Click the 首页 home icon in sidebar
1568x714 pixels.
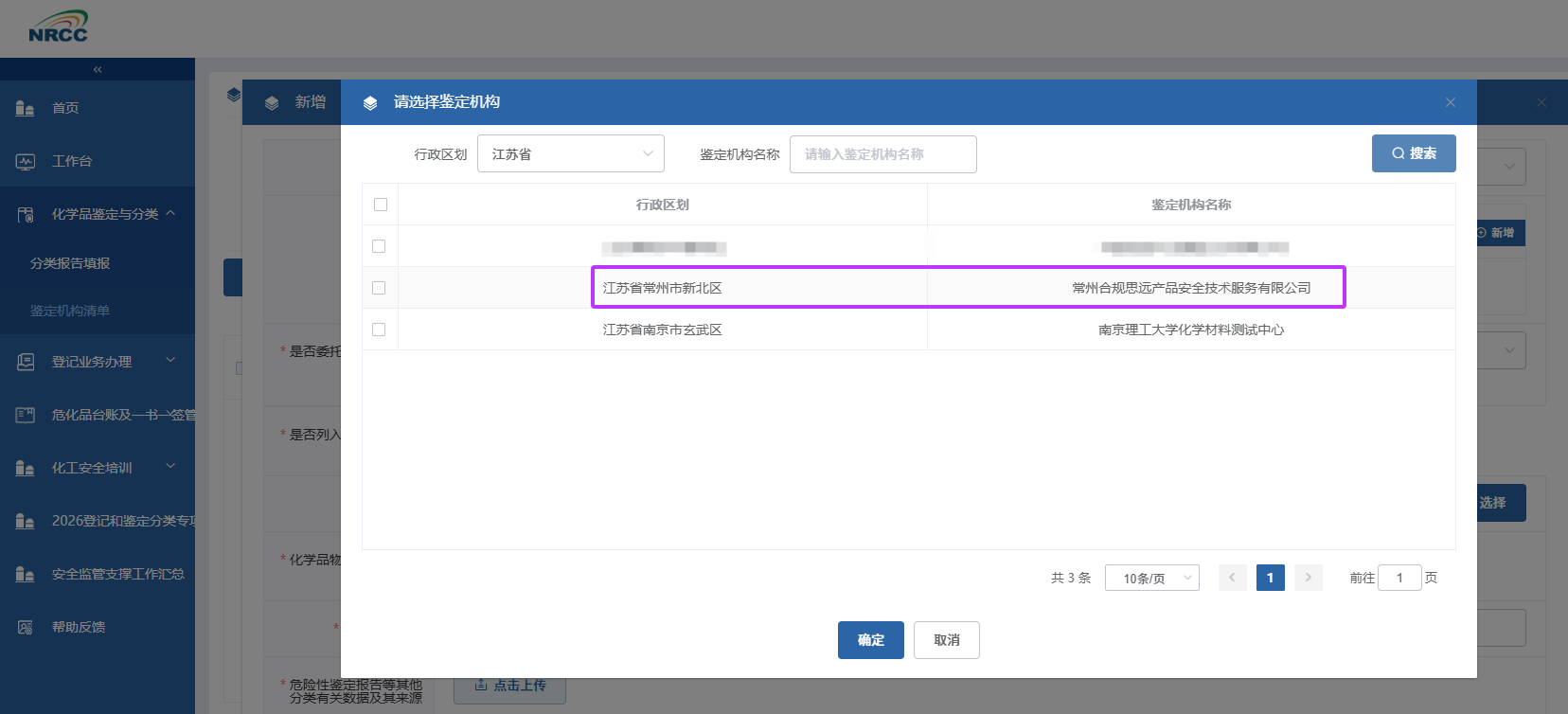point(26,108)
